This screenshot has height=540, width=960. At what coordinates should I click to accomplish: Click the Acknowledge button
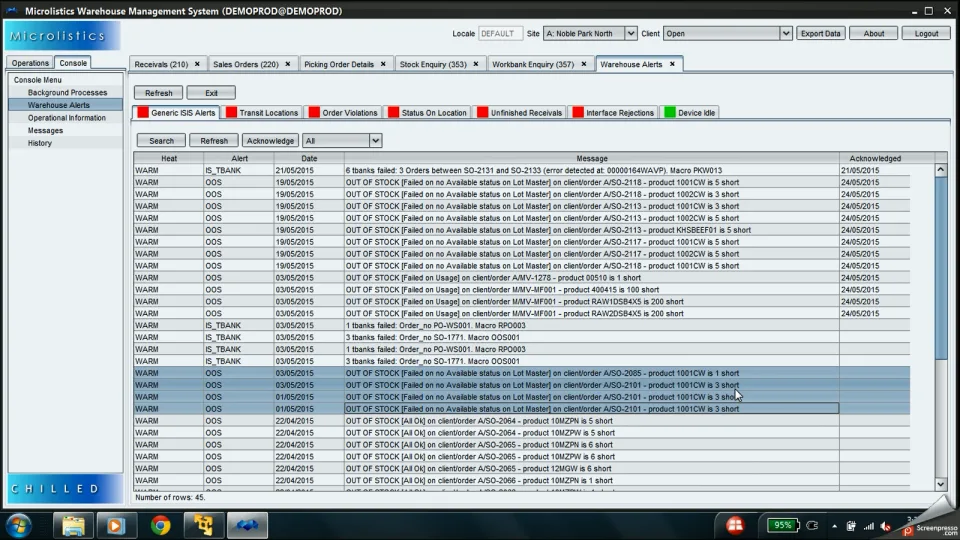click(270, 141)
